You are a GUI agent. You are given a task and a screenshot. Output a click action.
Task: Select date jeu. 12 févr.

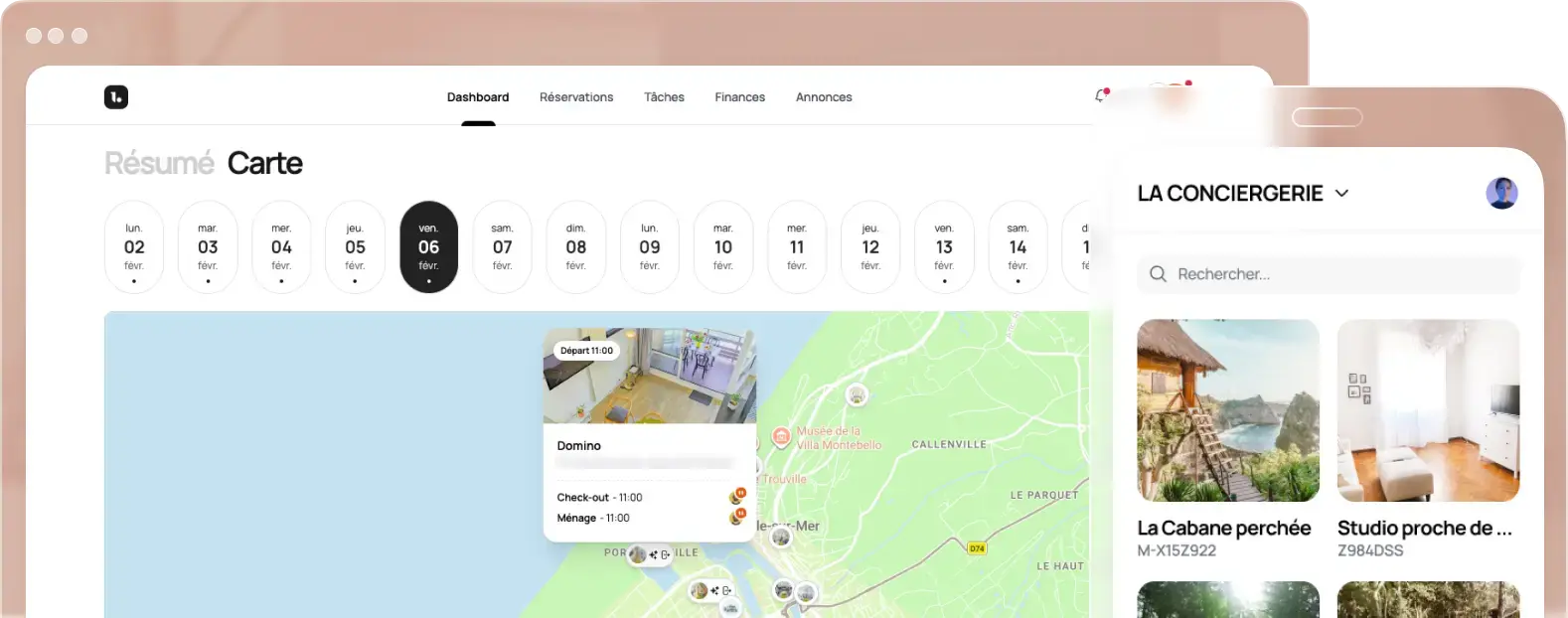coord(870,247)
